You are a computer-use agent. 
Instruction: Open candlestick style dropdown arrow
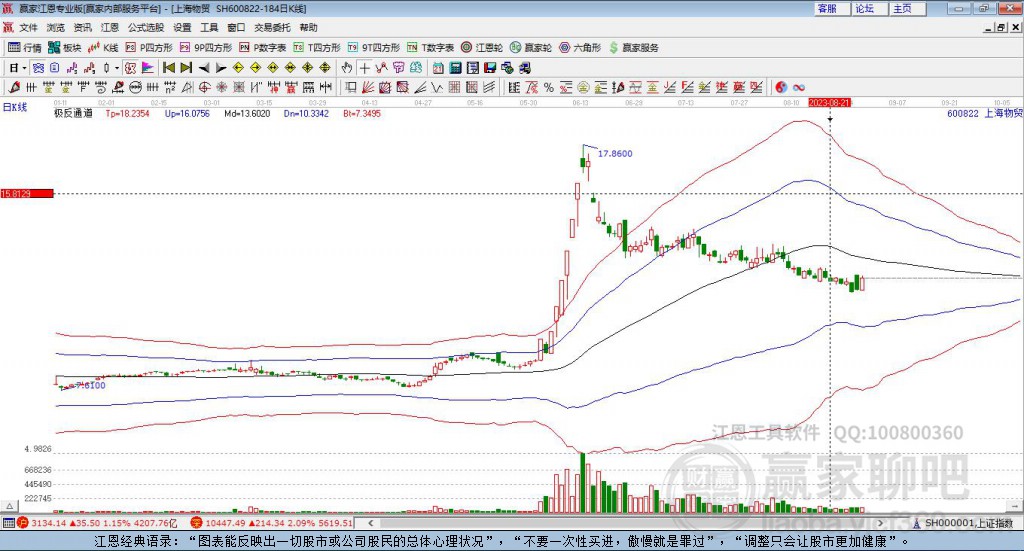117,68
